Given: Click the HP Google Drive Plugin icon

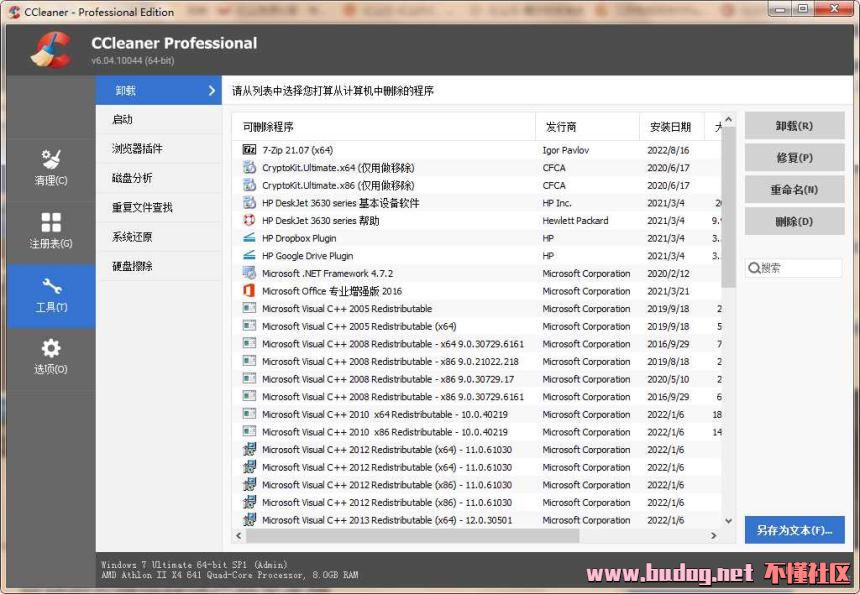Looking at the screenshot, I should [249, 255].
